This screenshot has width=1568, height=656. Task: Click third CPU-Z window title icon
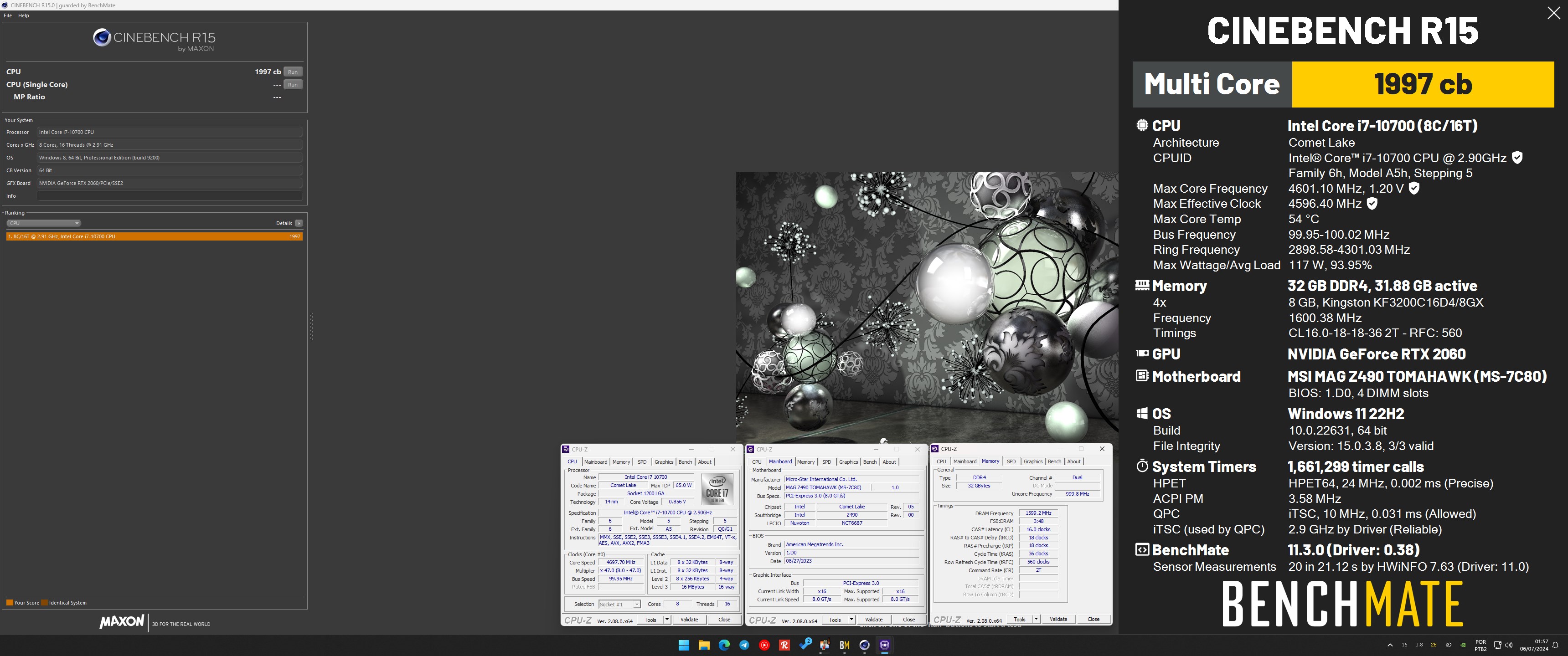(x=935, y=449)
